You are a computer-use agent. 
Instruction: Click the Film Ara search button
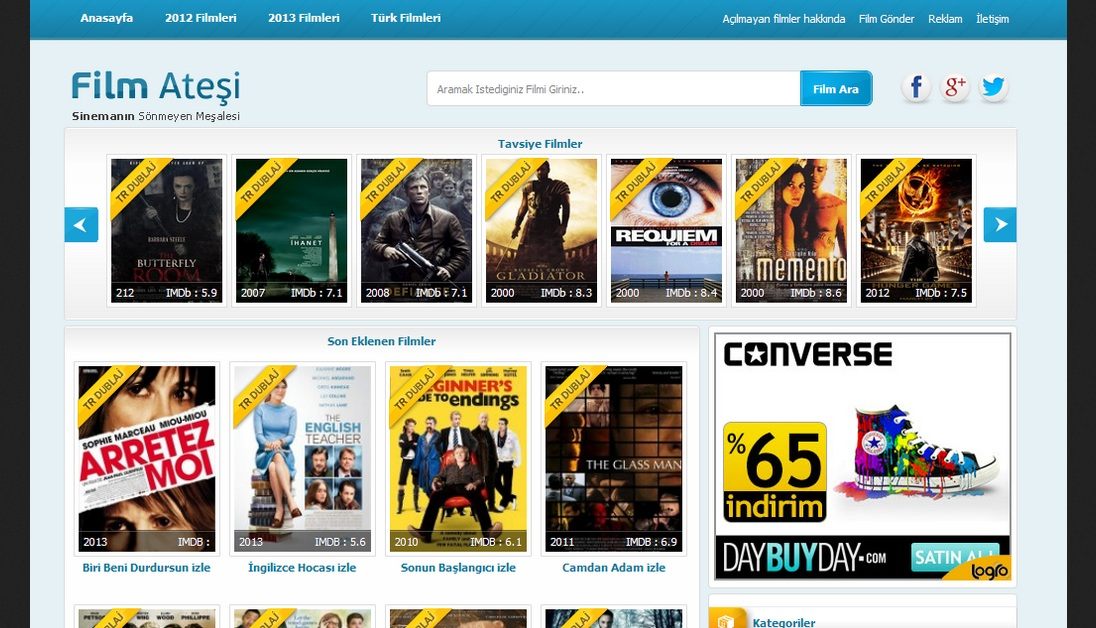[x=836, y=89]
